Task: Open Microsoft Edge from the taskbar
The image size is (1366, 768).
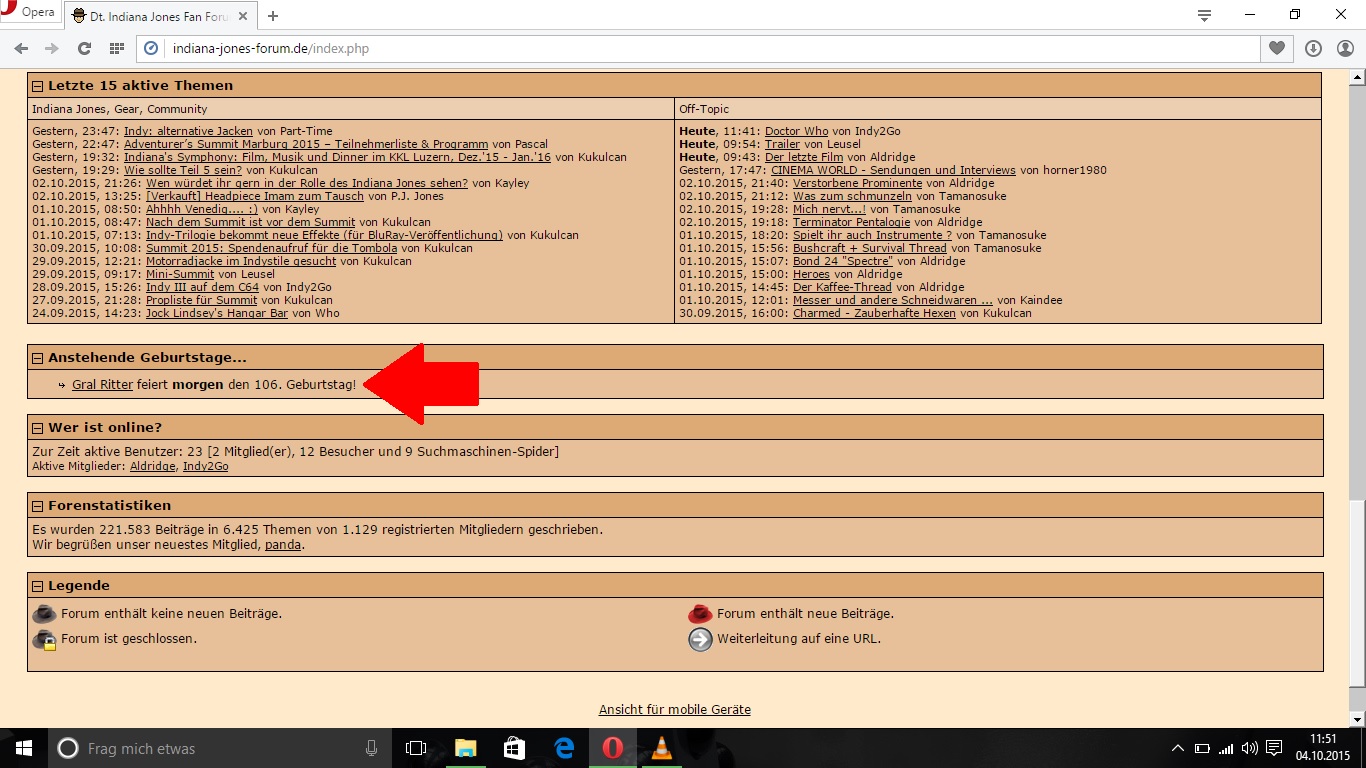Action: [x=564, y=748]
